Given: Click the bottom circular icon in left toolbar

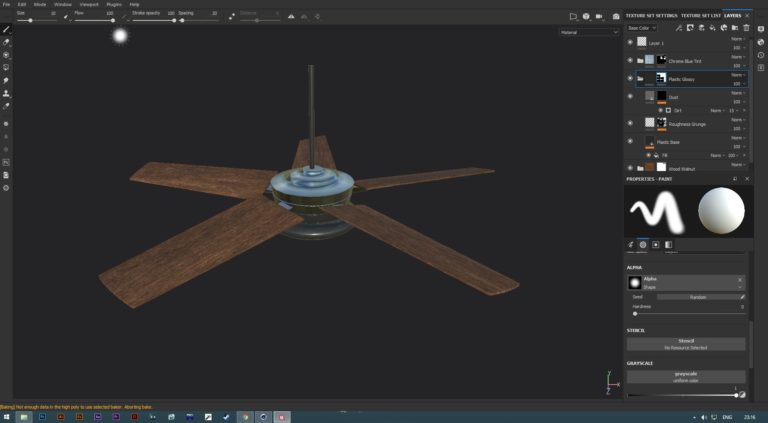Looking at the screenshot, I should [x=6, y=188].
